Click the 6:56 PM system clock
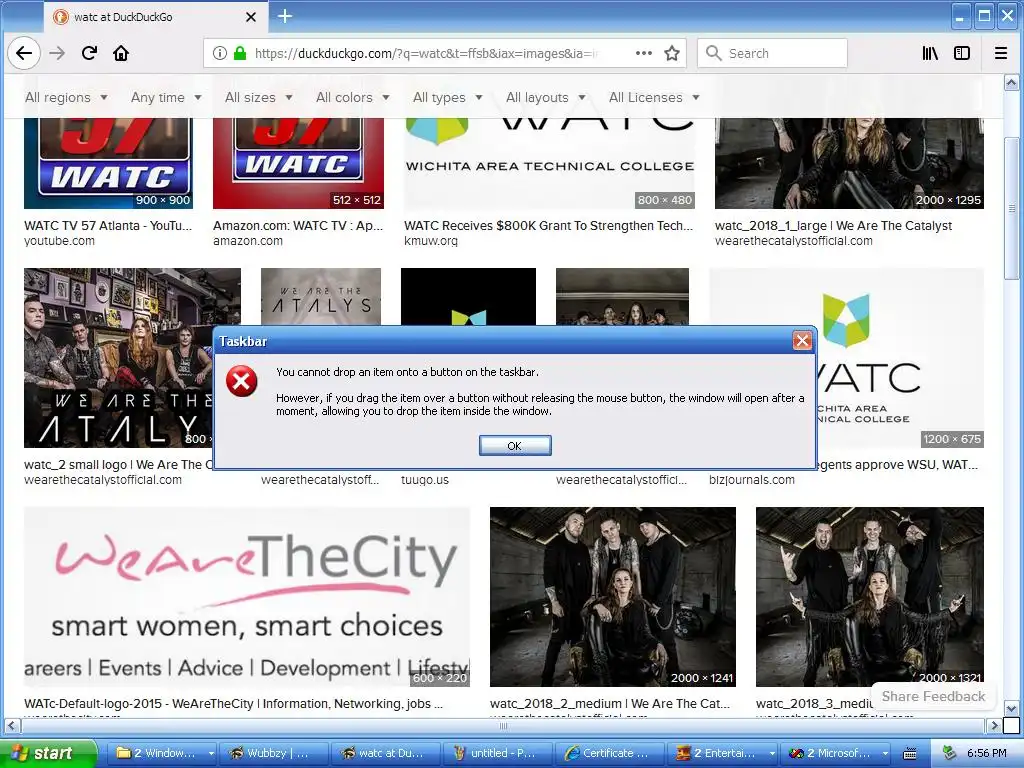The height and width of the screenshot is (768, 1024). click(x=986, y=753)
